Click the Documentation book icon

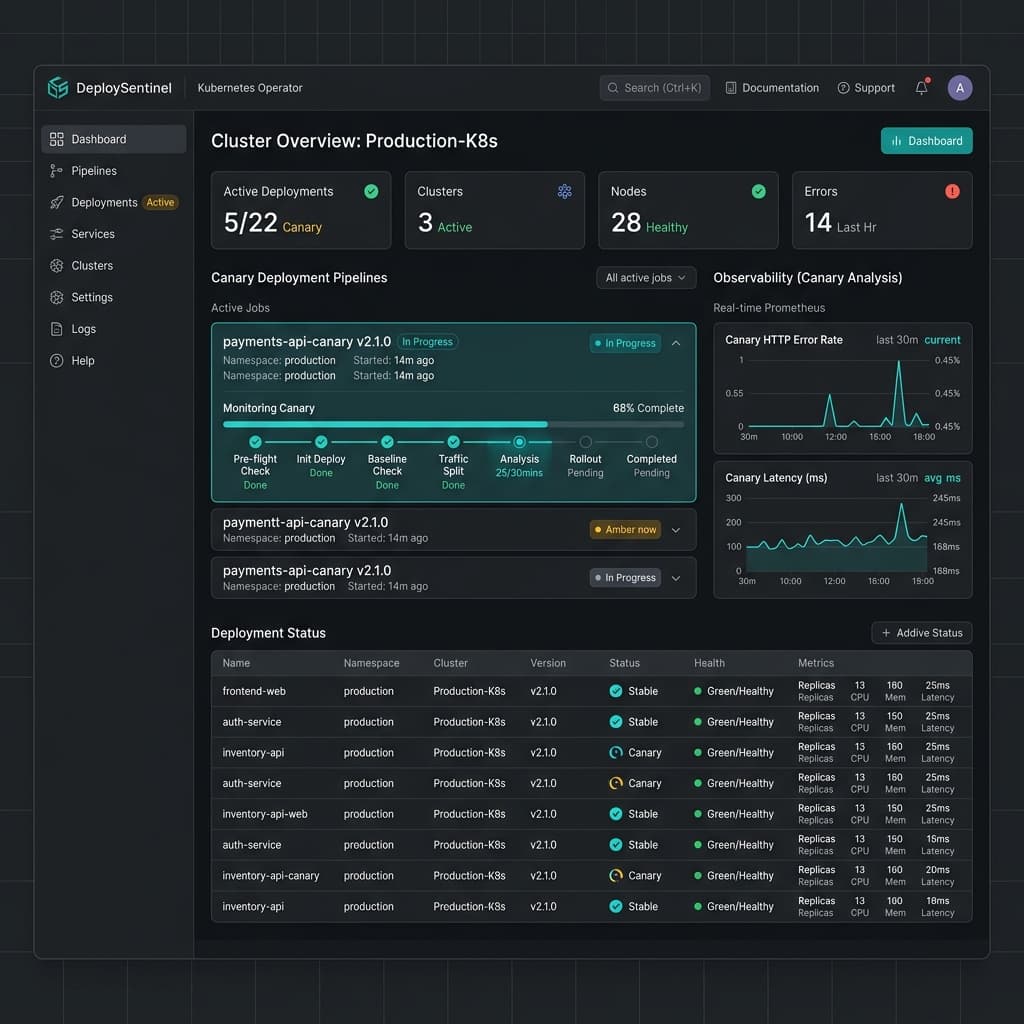coord(731,88)
